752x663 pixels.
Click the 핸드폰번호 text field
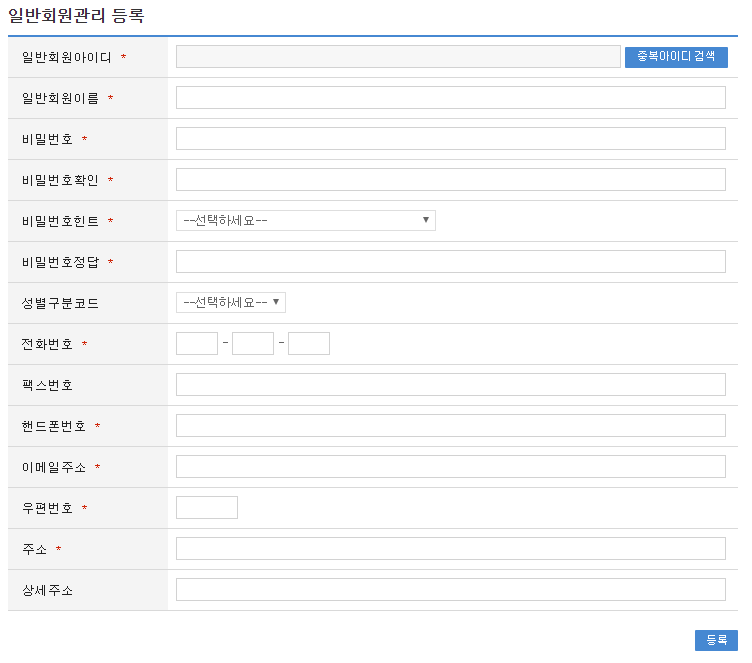pyautogui.click(x=450, y=426)
